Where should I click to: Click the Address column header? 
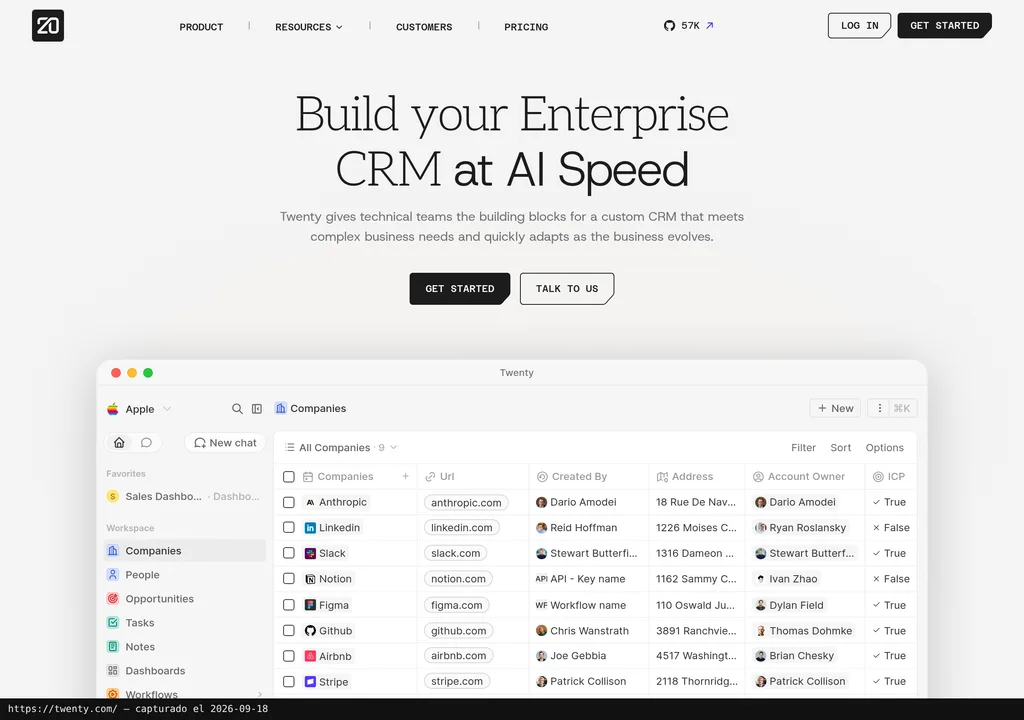tap(697, 476)
